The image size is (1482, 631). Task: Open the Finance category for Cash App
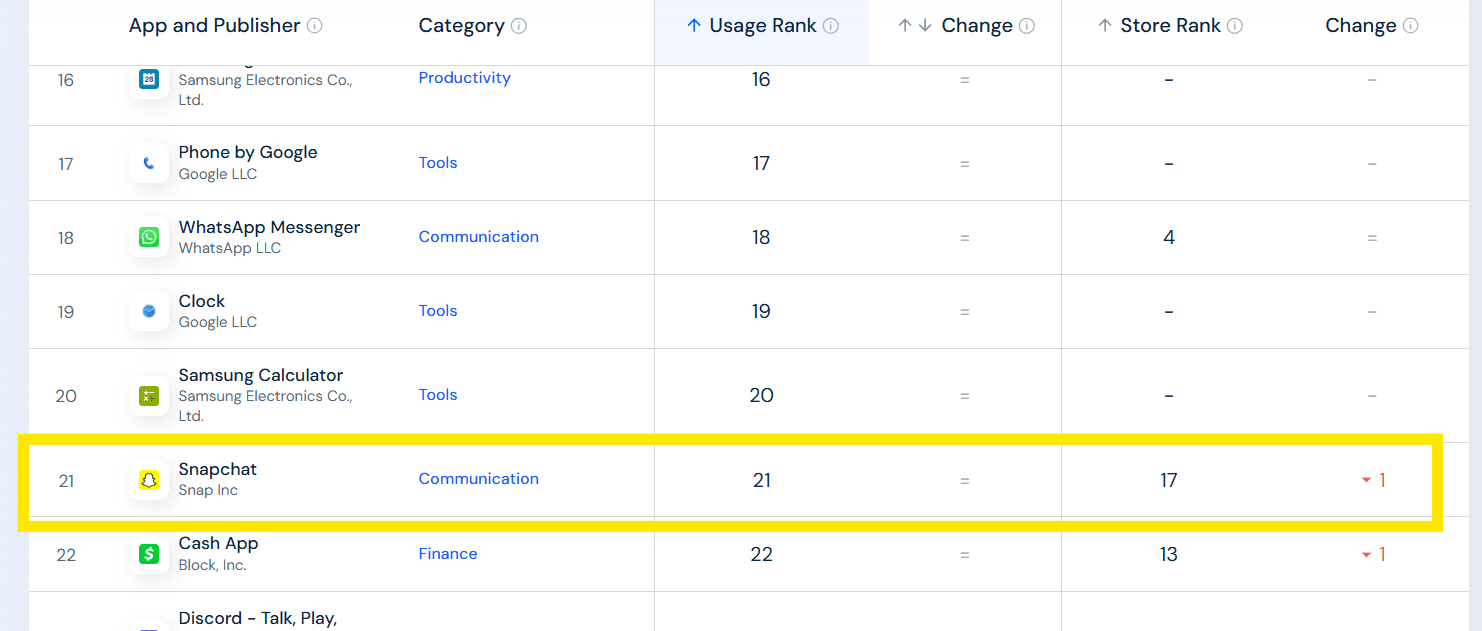[x=448, y=553]
